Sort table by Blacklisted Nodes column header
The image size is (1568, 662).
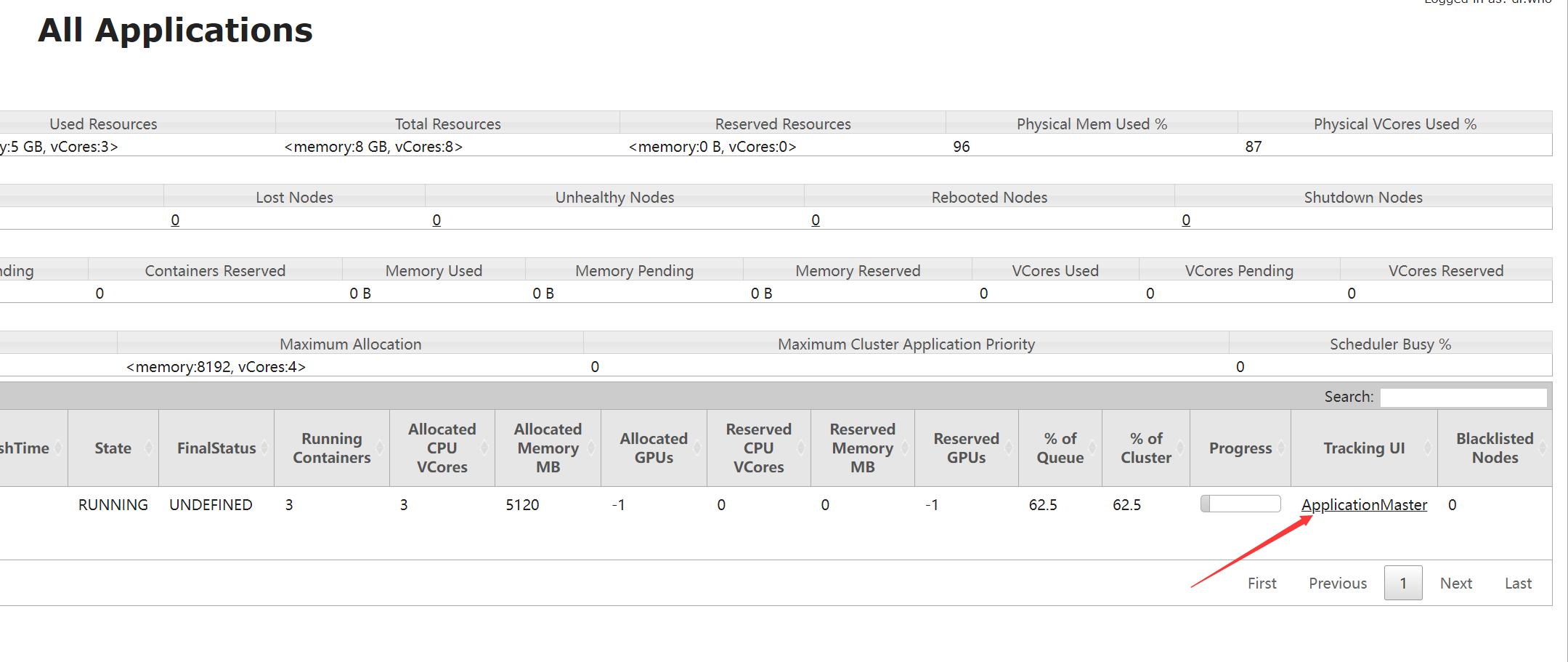click(x=1495, y=448)
